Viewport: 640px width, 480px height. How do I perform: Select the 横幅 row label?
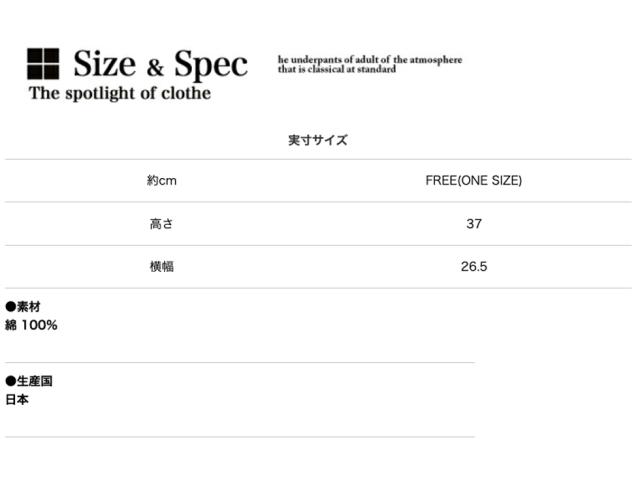pos(161,267)
